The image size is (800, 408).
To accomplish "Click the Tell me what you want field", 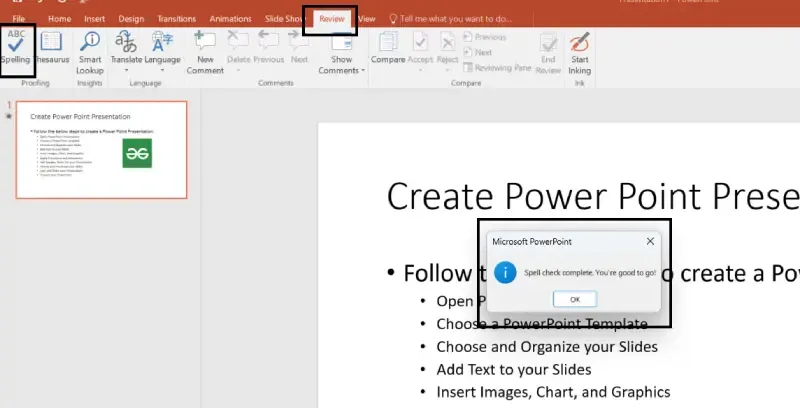I will click(x=456, y=19).
